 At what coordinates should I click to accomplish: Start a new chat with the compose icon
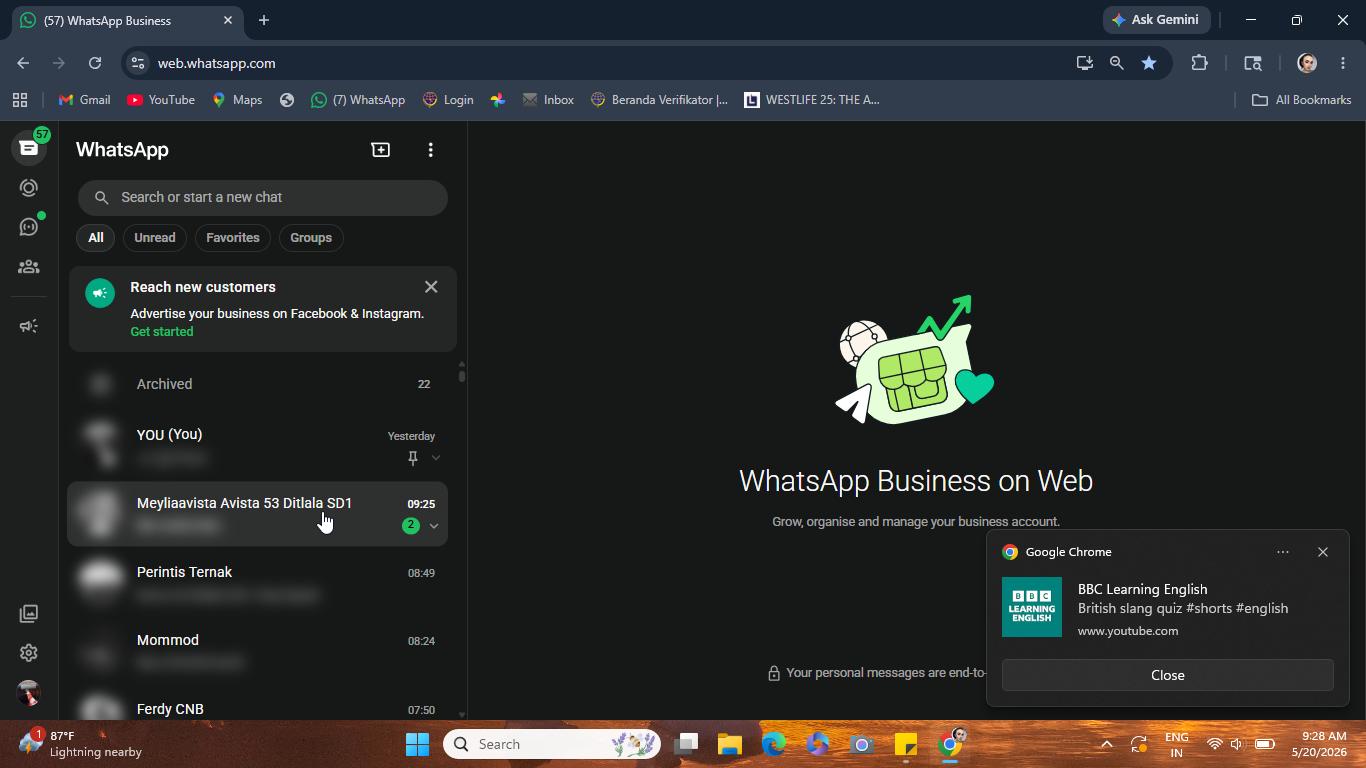pos(380,149)
